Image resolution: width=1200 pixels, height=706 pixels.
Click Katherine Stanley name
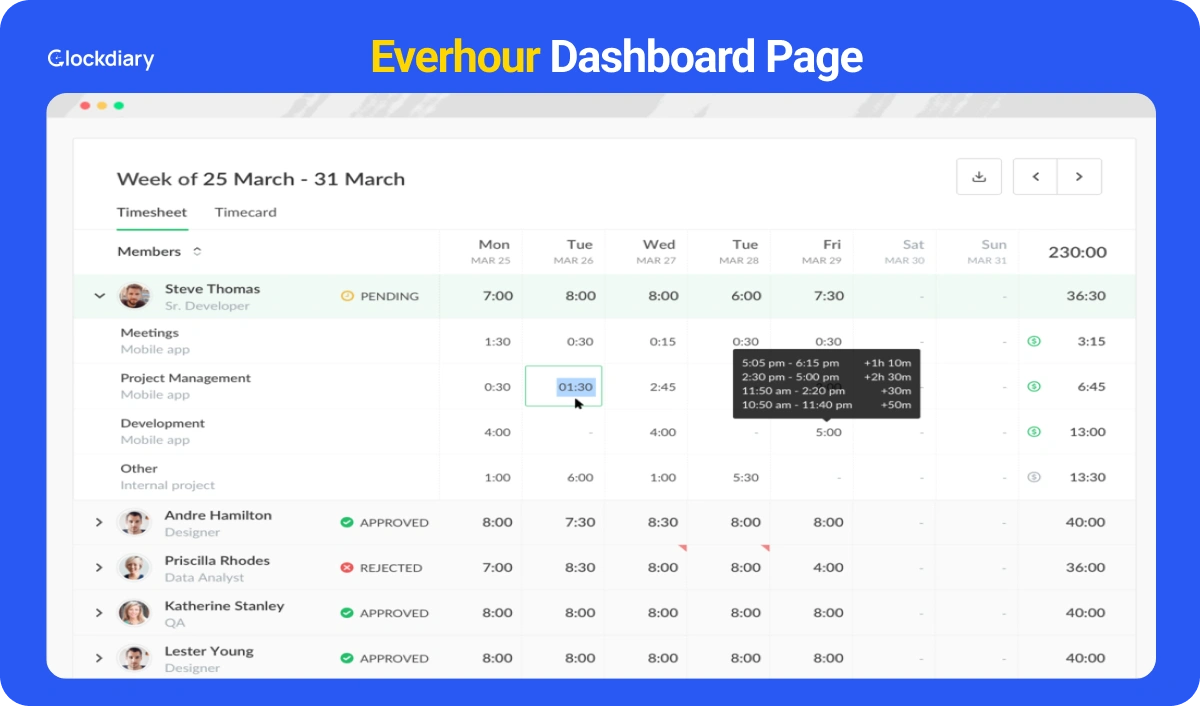pos(224,606)
